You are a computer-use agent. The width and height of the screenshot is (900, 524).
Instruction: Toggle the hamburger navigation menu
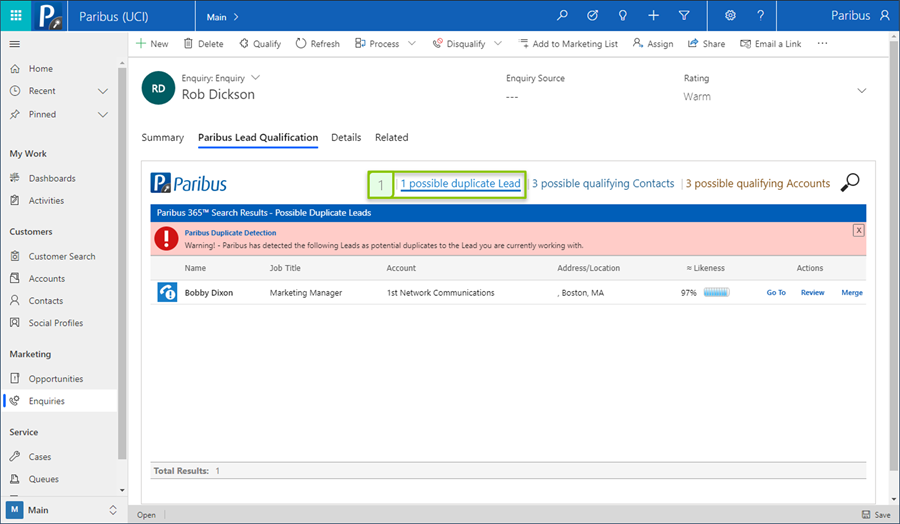pos(15,44)
